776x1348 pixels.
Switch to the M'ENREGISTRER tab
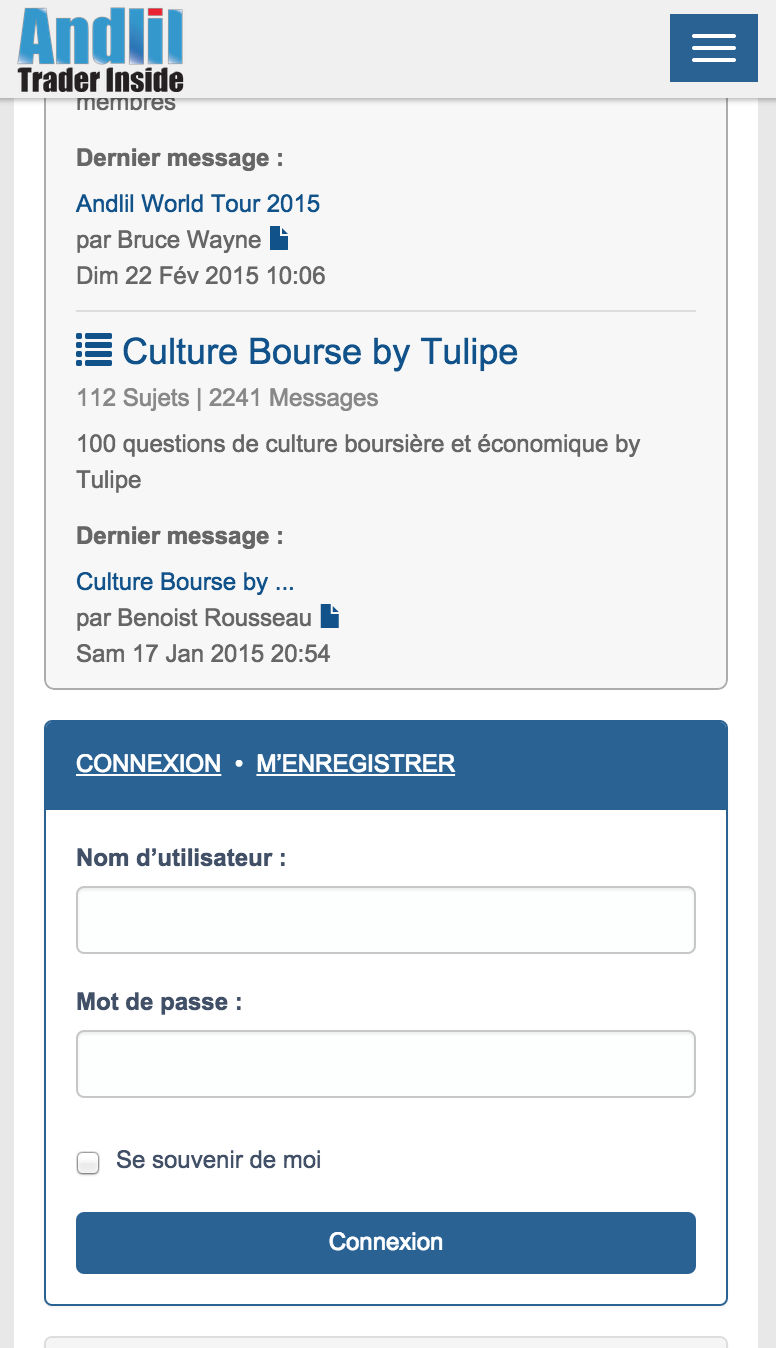coord(355,764)
